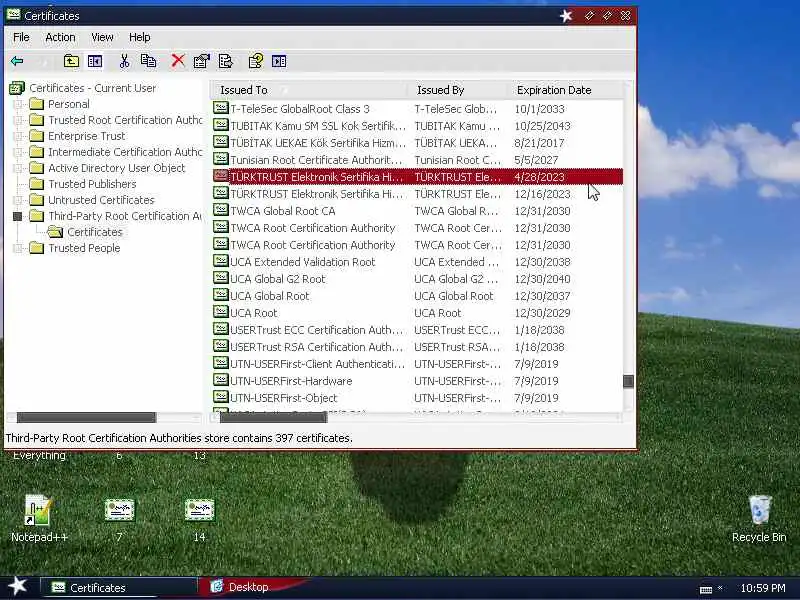Select the Trusted People tree item
800x600 pixels.
coord(84,248)
